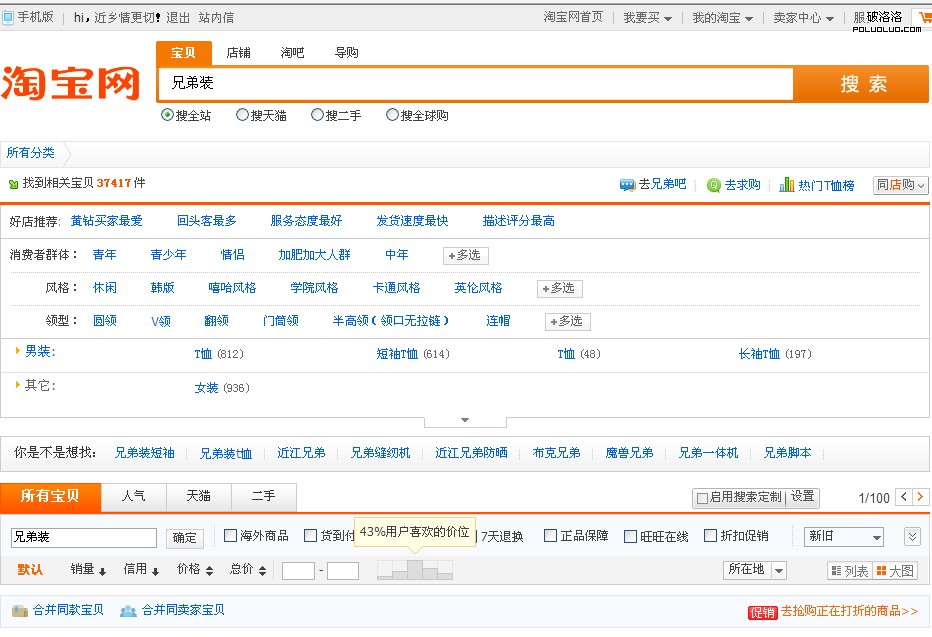
Task: Click the shopping cart icon
Action: click(x=923, y=17)
